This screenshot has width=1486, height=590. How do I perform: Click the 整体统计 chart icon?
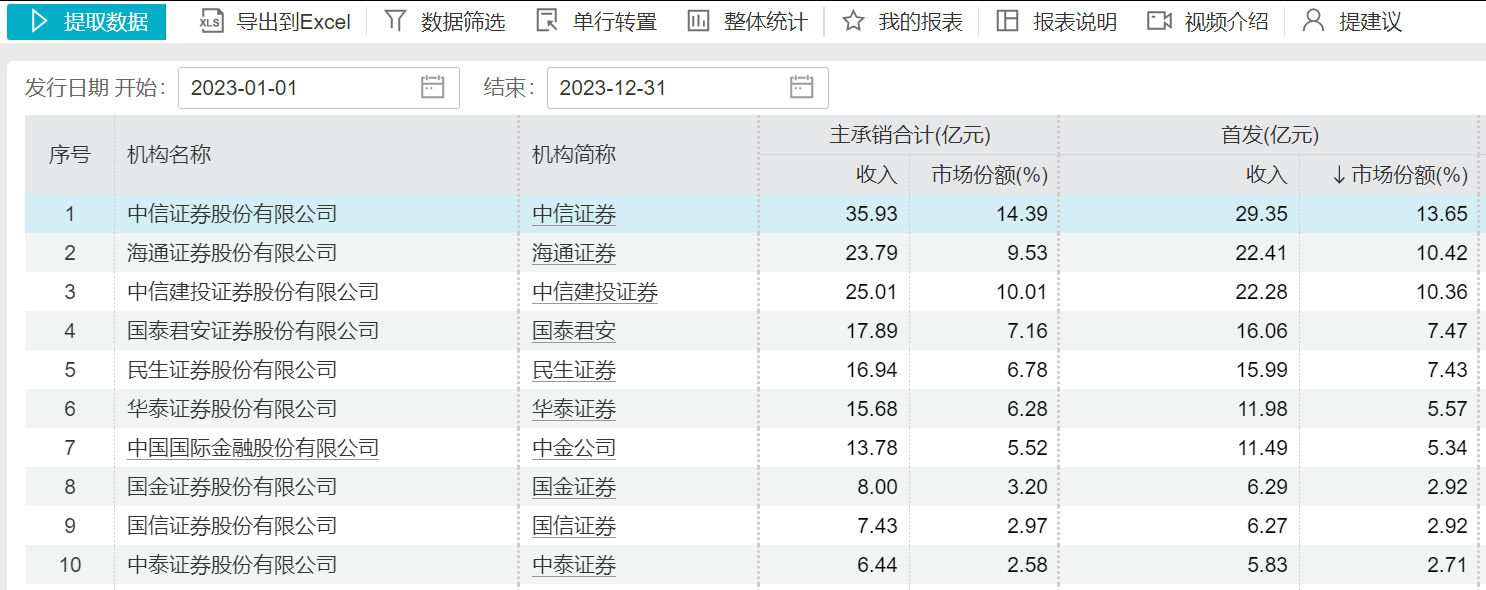click(698, 21)
